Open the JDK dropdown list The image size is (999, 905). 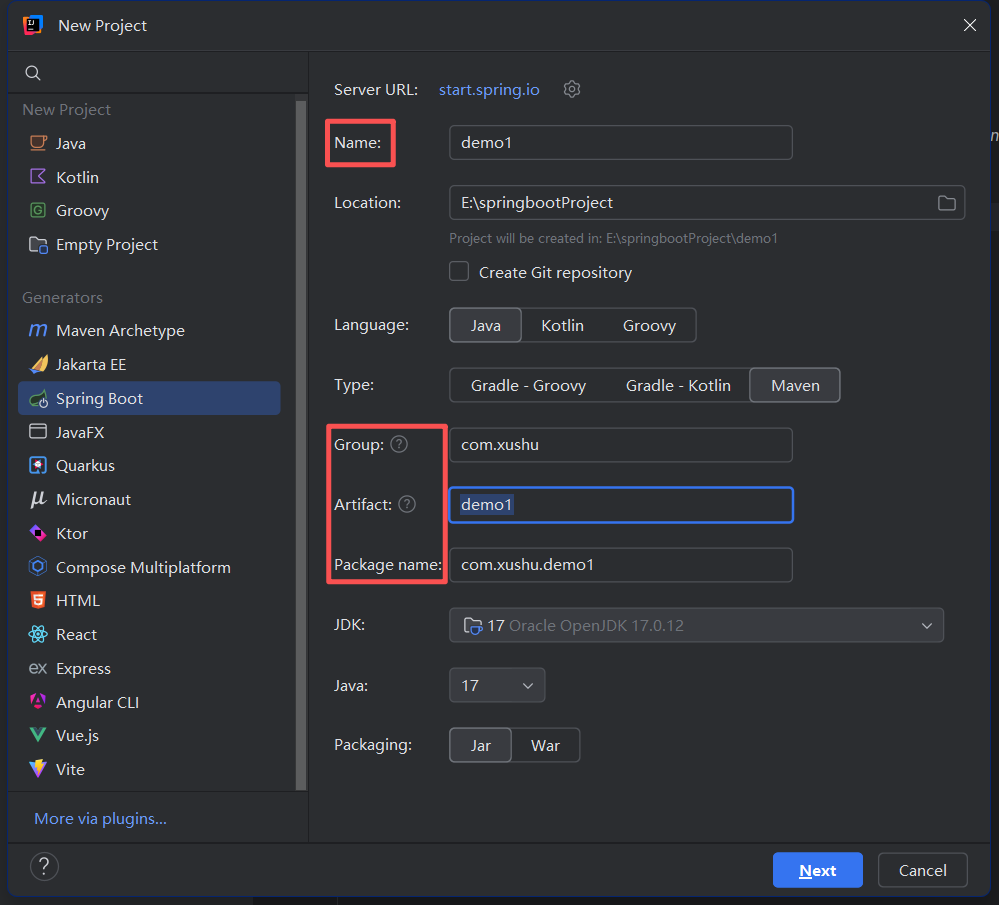tap(696, 625)
